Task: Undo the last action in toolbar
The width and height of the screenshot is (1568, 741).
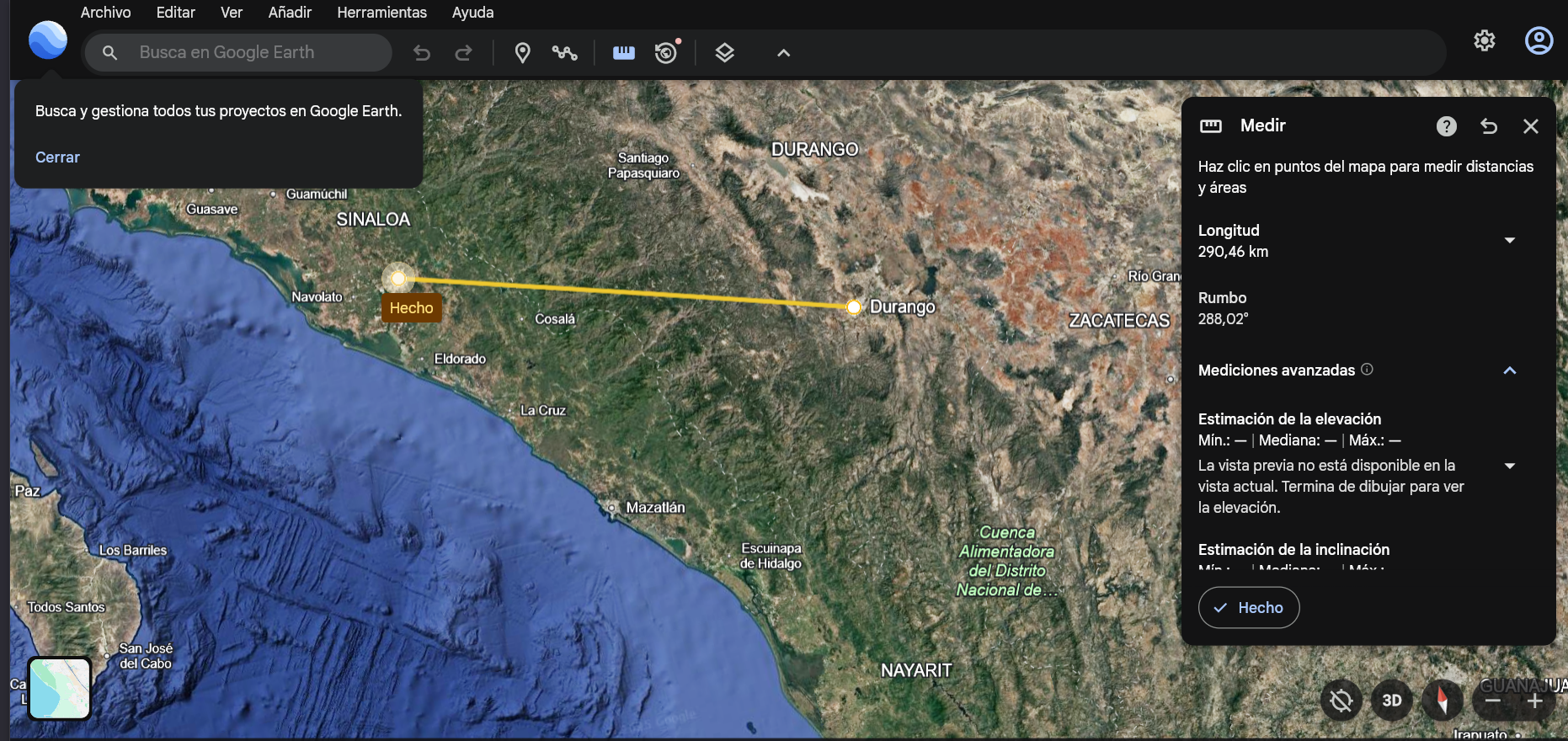Action: click(x=422, y=53)
